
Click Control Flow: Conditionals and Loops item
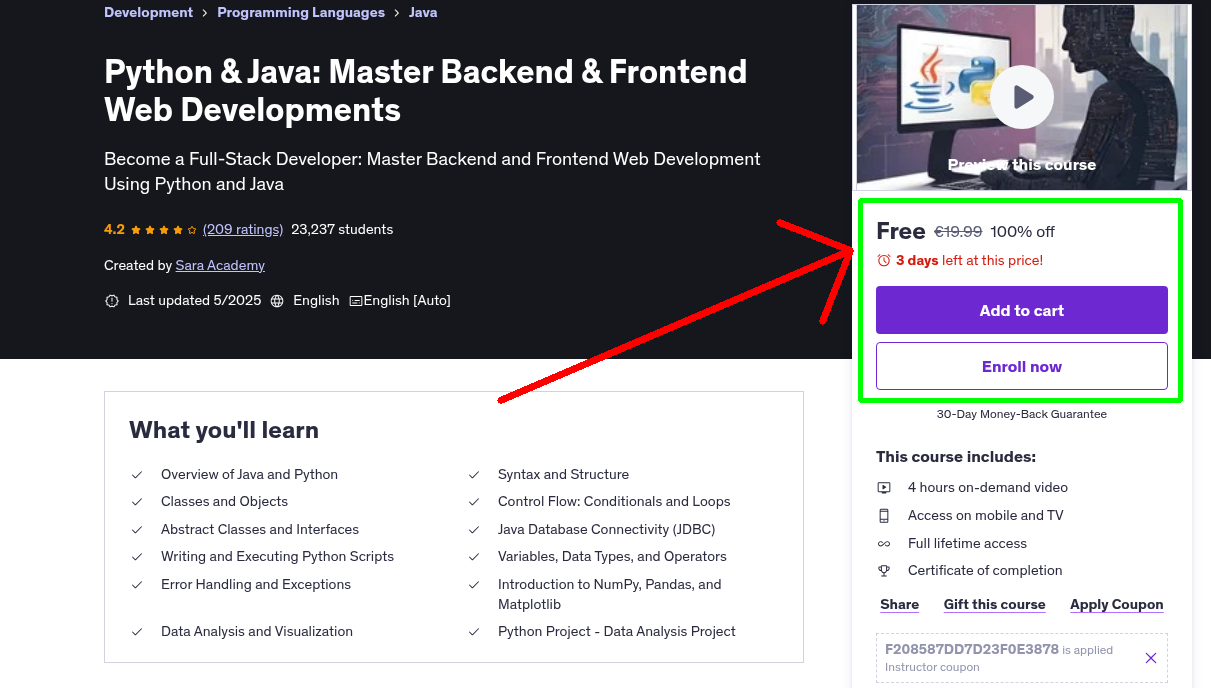pos(614,502)
